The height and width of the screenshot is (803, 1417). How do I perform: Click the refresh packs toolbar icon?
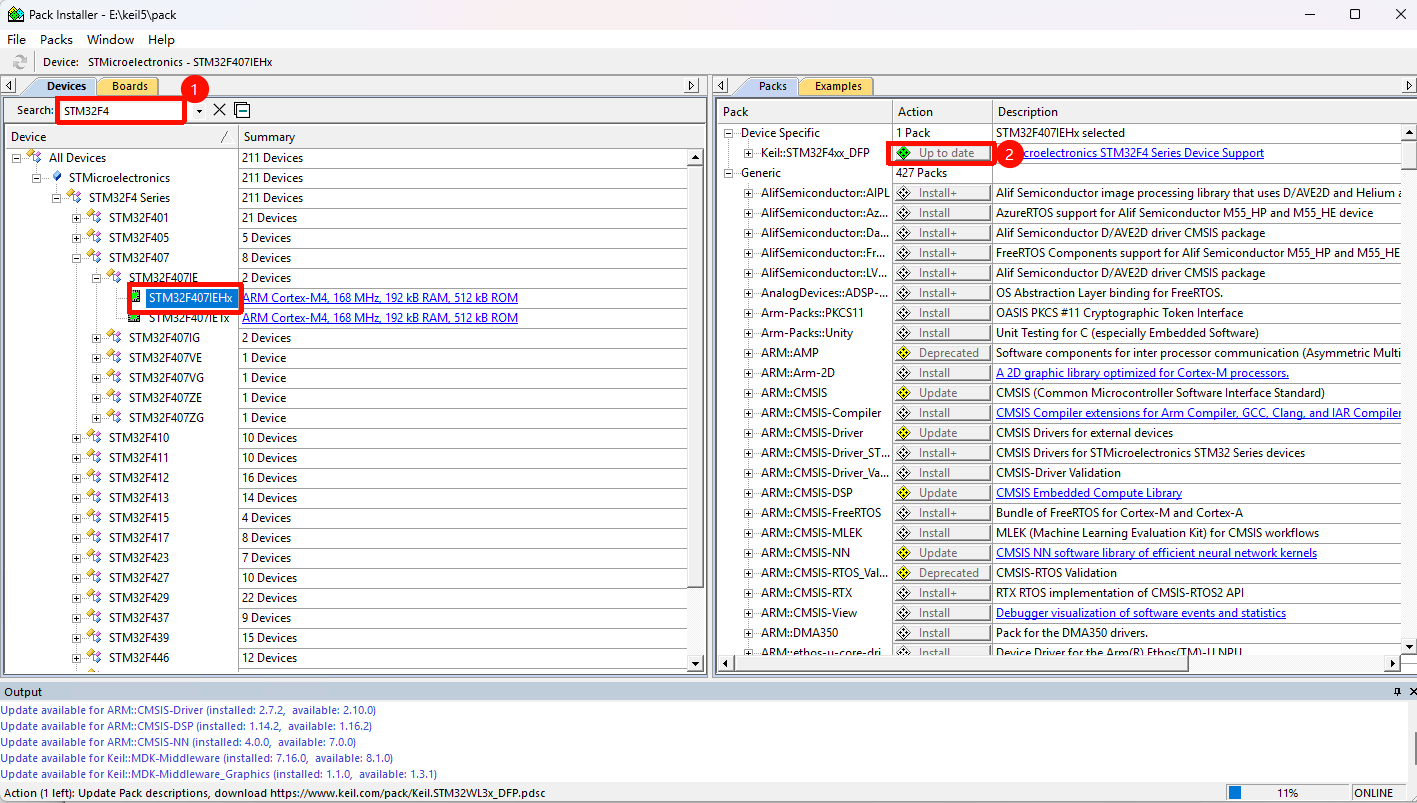click(20, 62)
